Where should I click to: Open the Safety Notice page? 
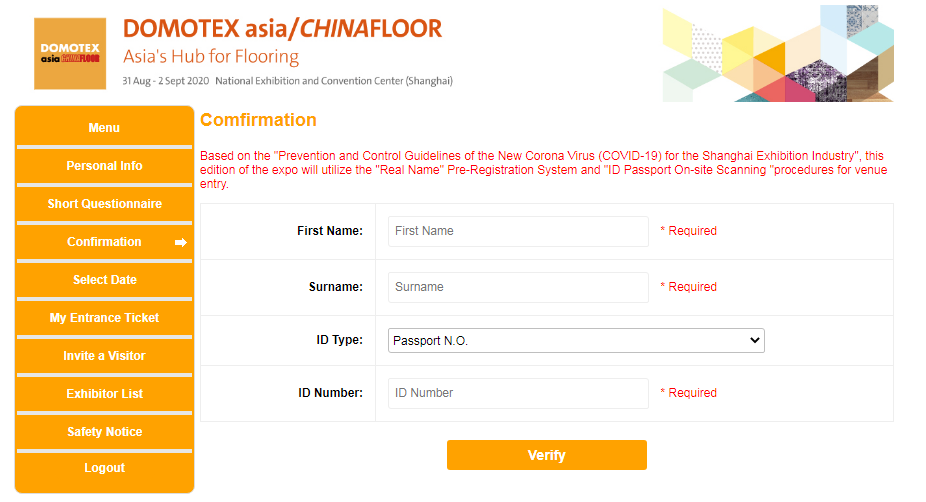tap(104, 432)
